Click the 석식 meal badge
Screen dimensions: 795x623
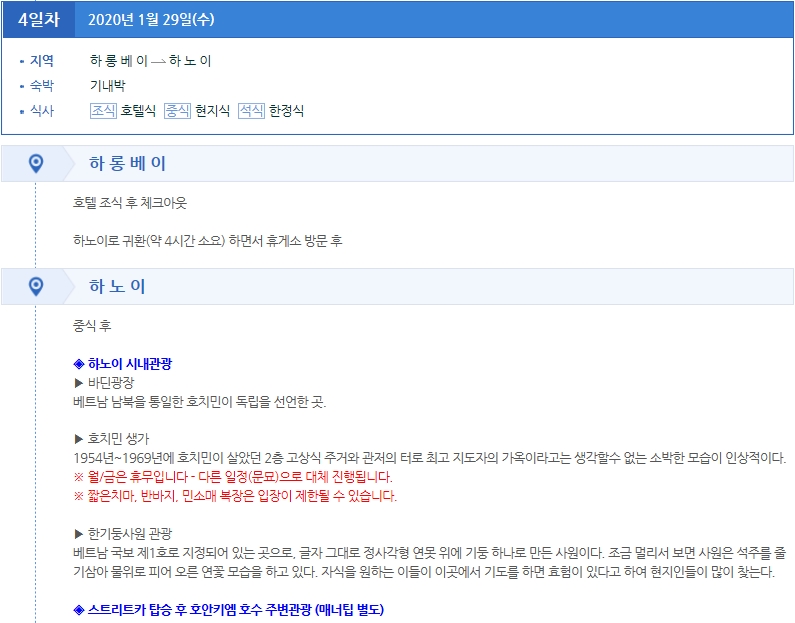pos(251,111)
